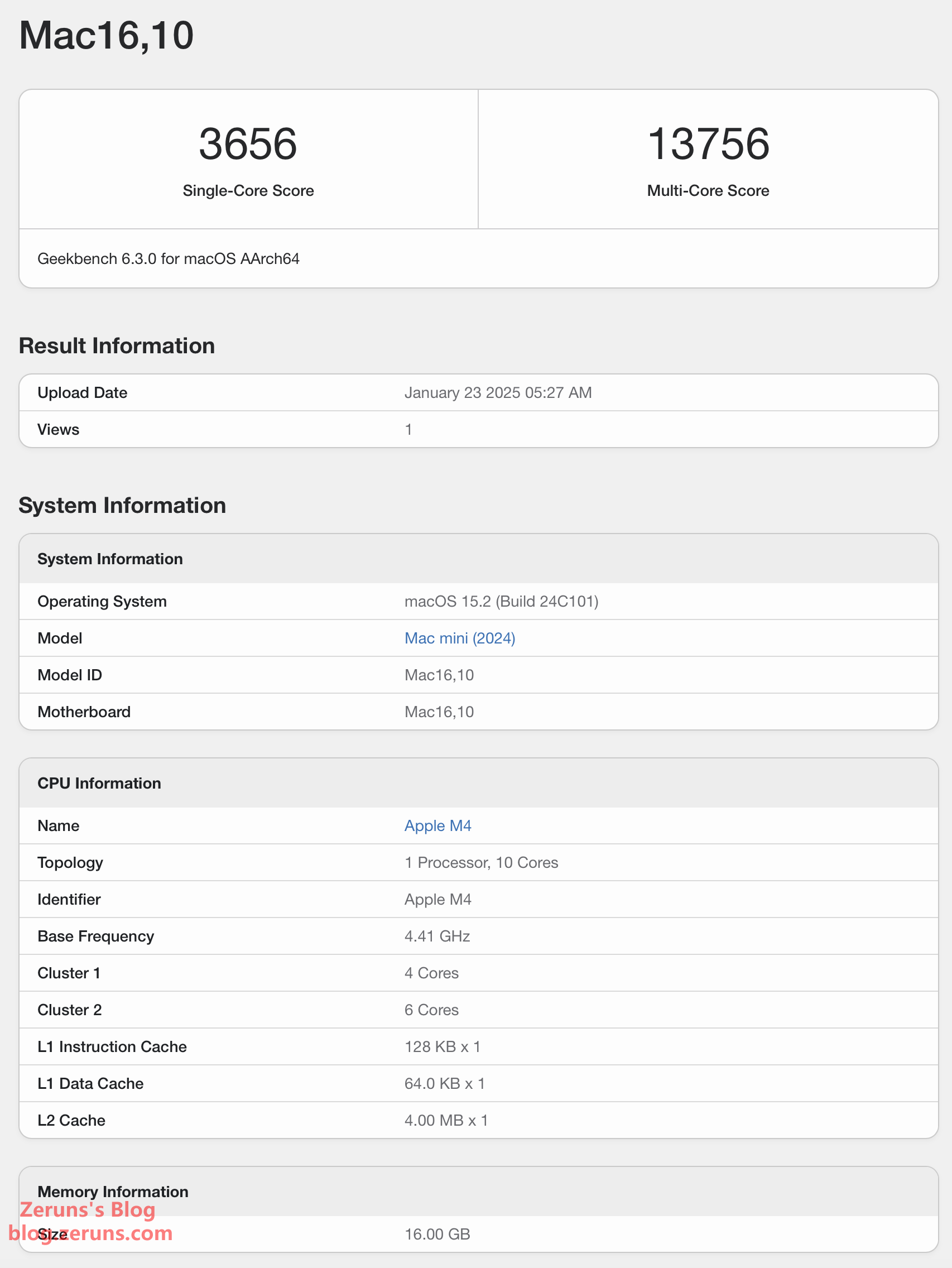Open the Mac mini (2024) model link

459,638
